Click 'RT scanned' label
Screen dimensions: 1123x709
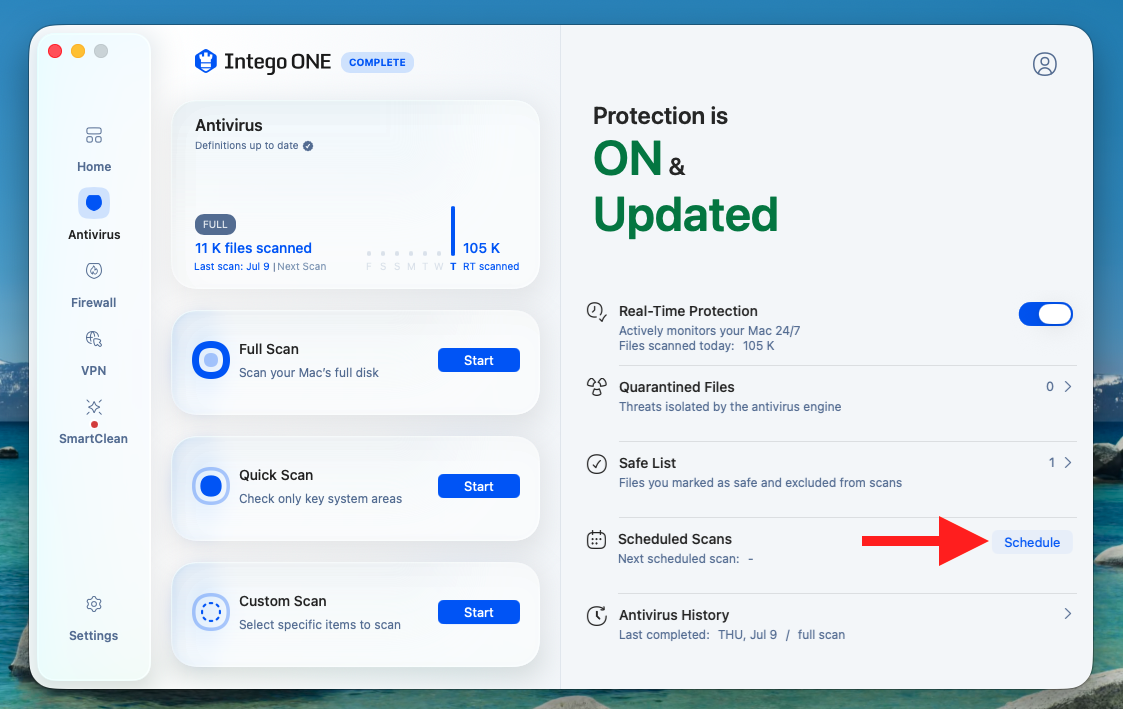click(x=491, y=266)
